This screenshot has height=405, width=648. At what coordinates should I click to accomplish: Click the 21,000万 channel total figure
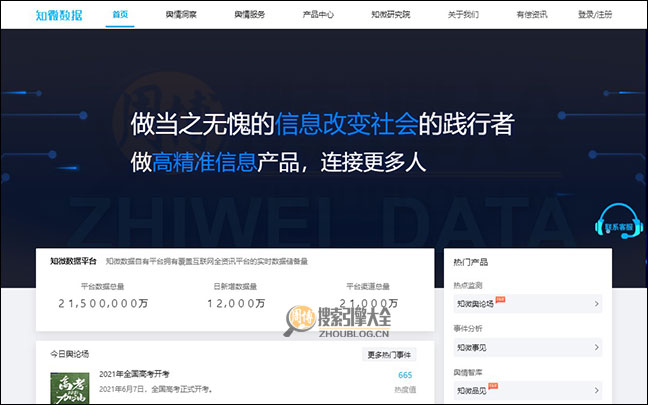(368, 303)
